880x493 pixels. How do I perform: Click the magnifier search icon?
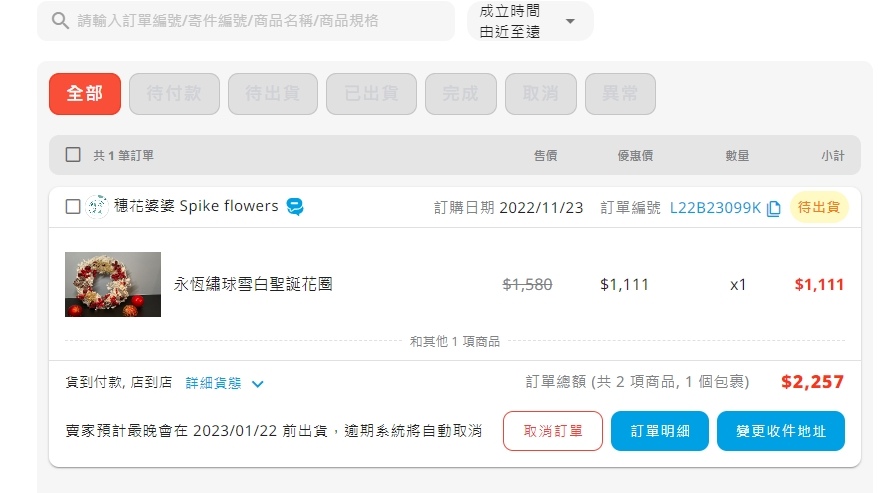(x=60, y=21)
